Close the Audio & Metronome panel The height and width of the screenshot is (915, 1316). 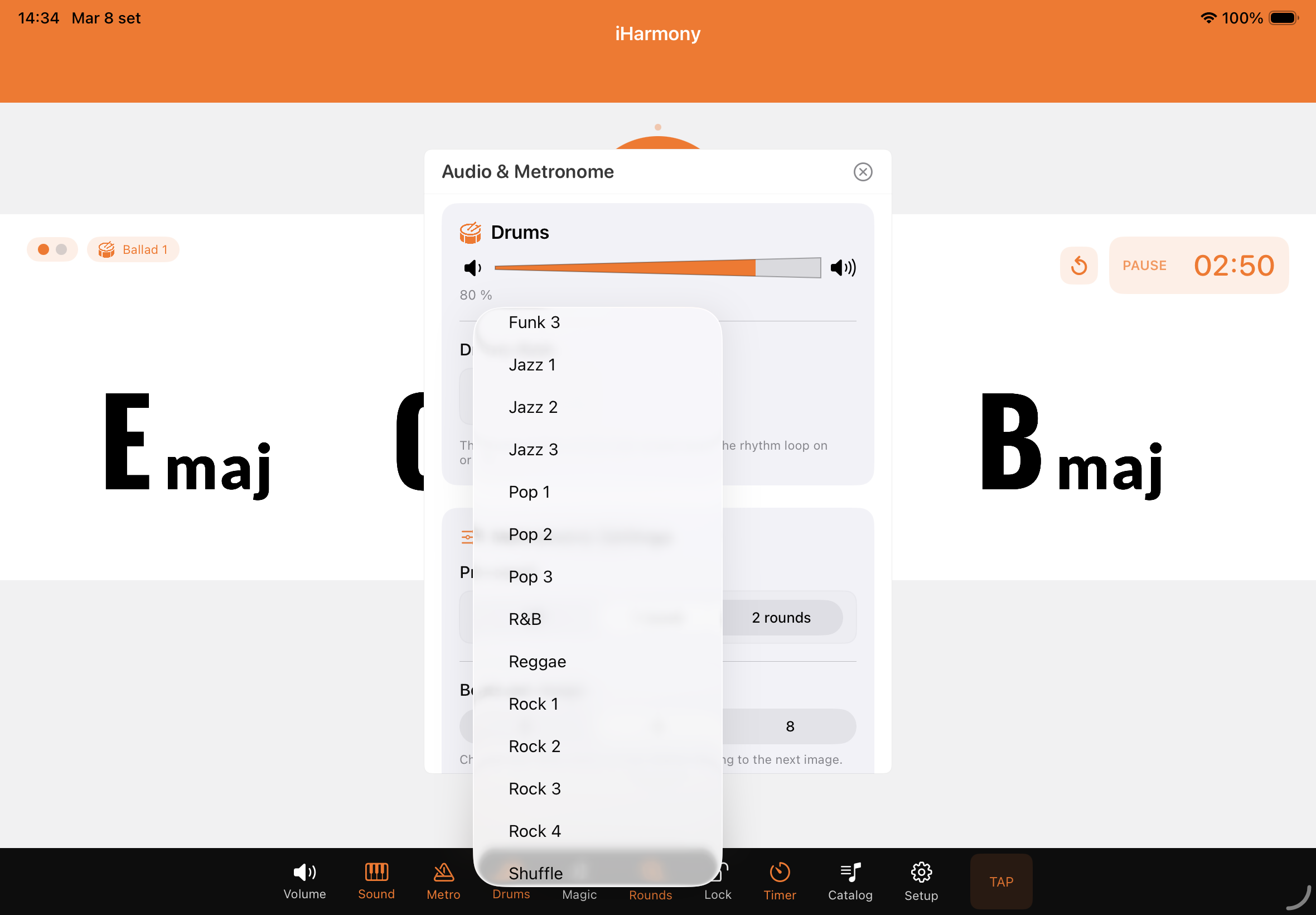pos(863,171)
